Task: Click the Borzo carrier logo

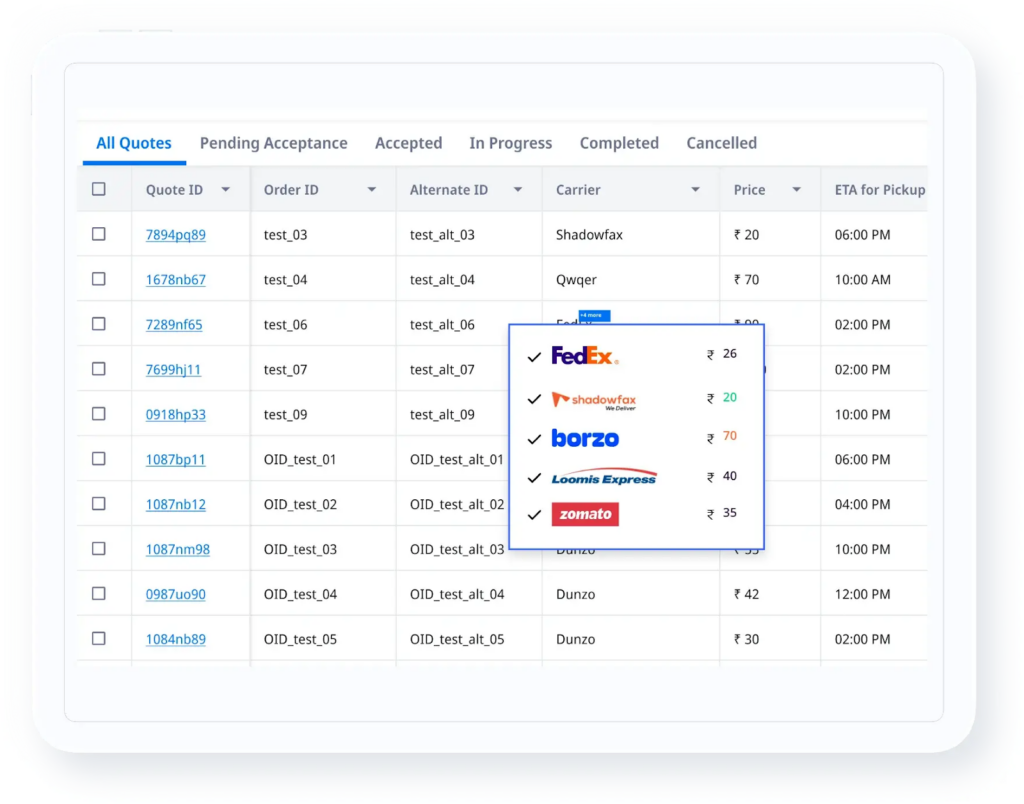Action: [x=585, y=437]
